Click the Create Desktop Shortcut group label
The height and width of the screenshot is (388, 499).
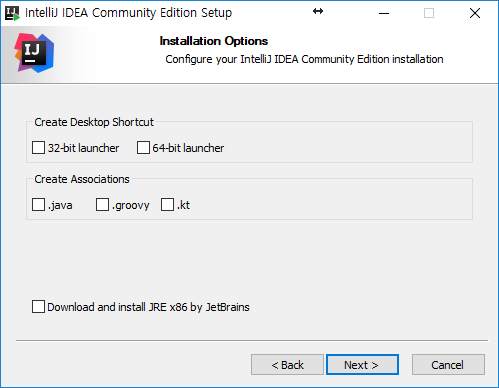click(x=94, y=122)
